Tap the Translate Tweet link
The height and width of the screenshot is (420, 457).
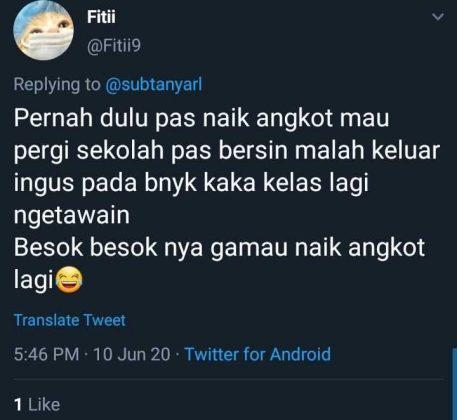pos(70,320)
